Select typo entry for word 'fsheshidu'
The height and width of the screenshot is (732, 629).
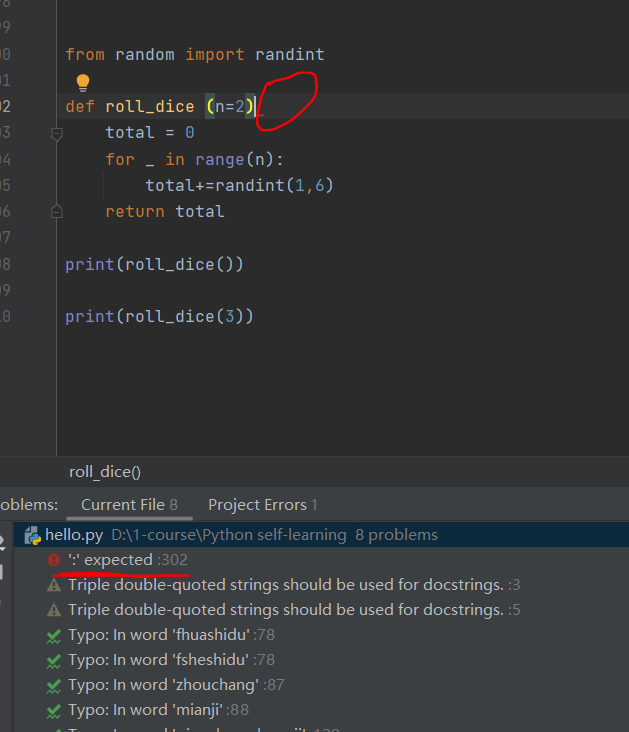[171, 660]
